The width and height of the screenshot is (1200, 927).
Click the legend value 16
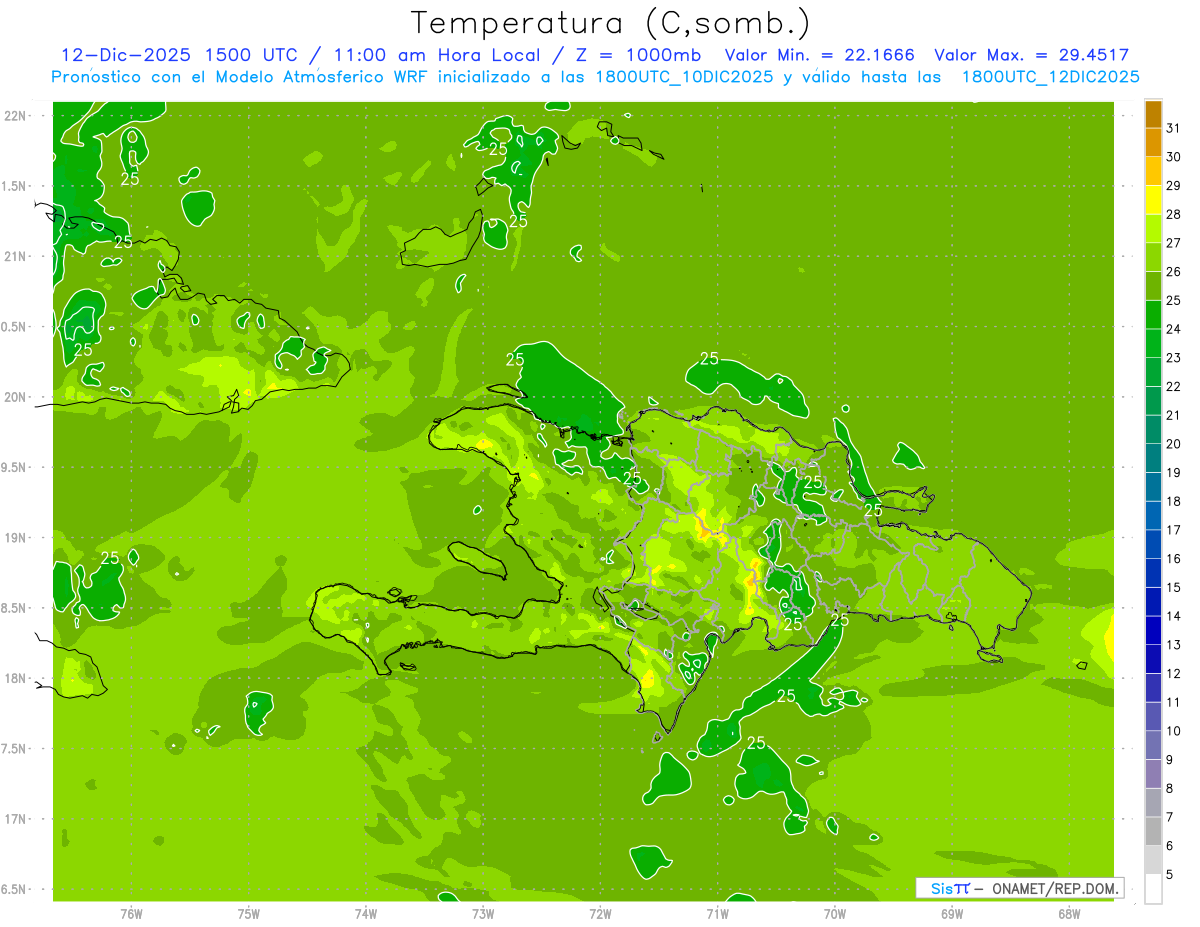(1173, 558)
